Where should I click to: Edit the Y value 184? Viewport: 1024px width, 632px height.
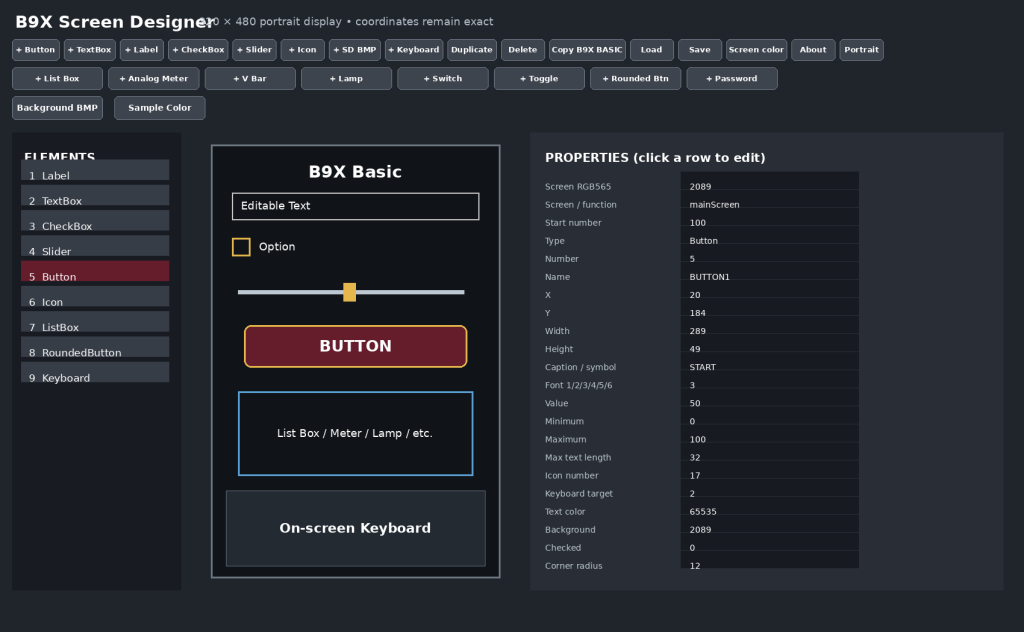coord(770,308)
